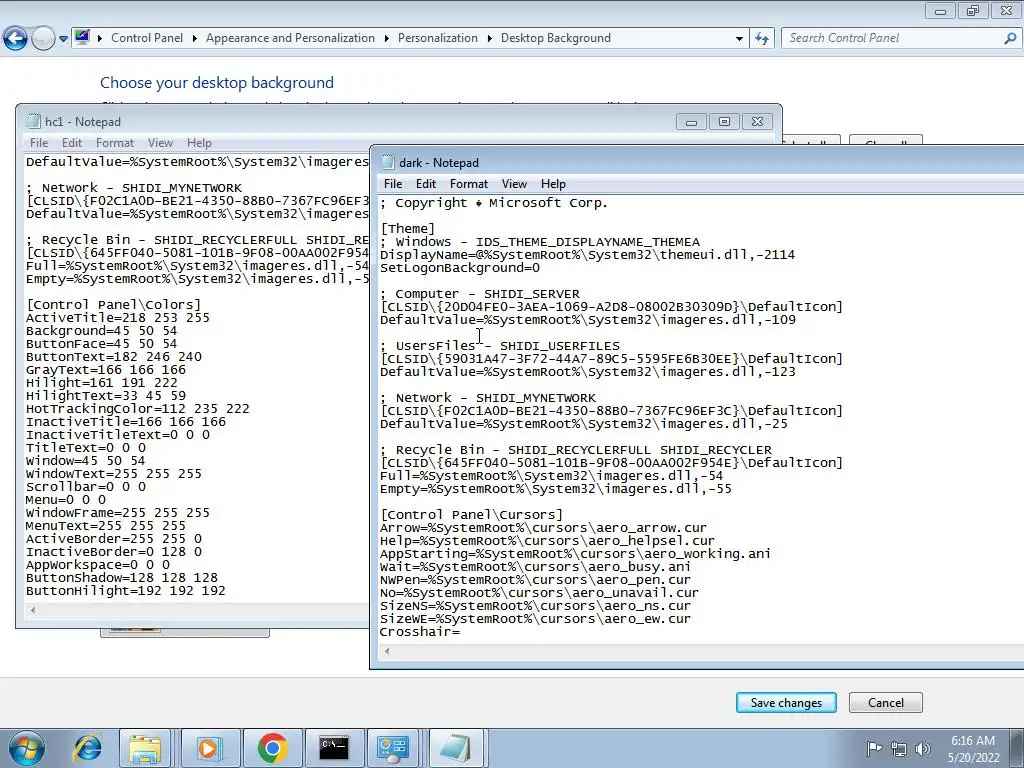
Task: Expand chevron after Personalization breadcrumb
Action: (x=490, y=39)
